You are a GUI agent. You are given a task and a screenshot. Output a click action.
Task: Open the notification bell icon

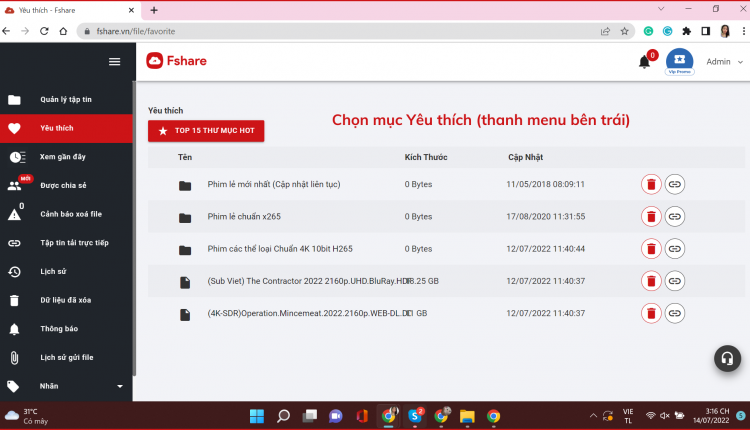(644, 62)
